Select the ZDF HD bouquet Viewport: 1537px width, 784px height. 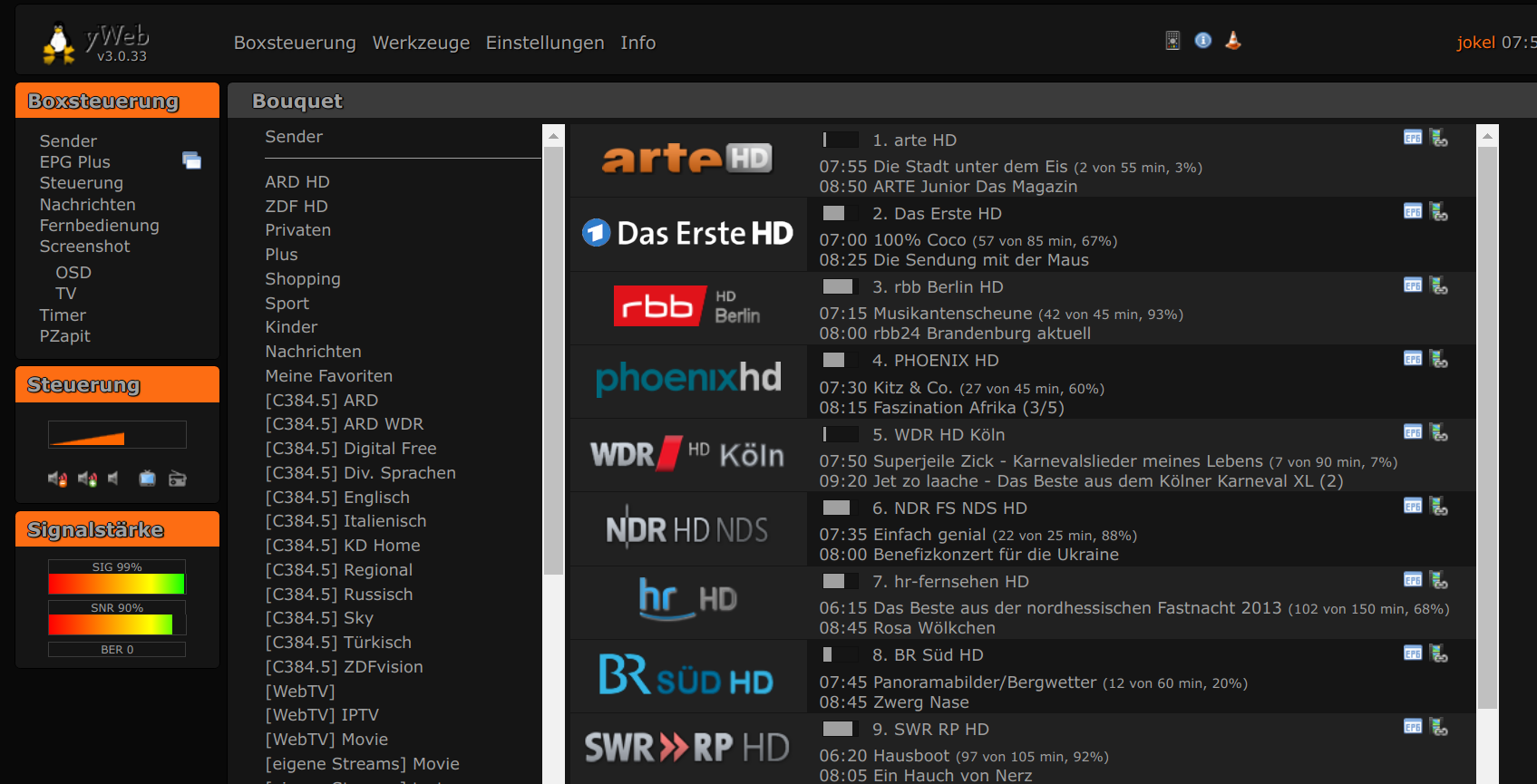click(x=297, y=207)
